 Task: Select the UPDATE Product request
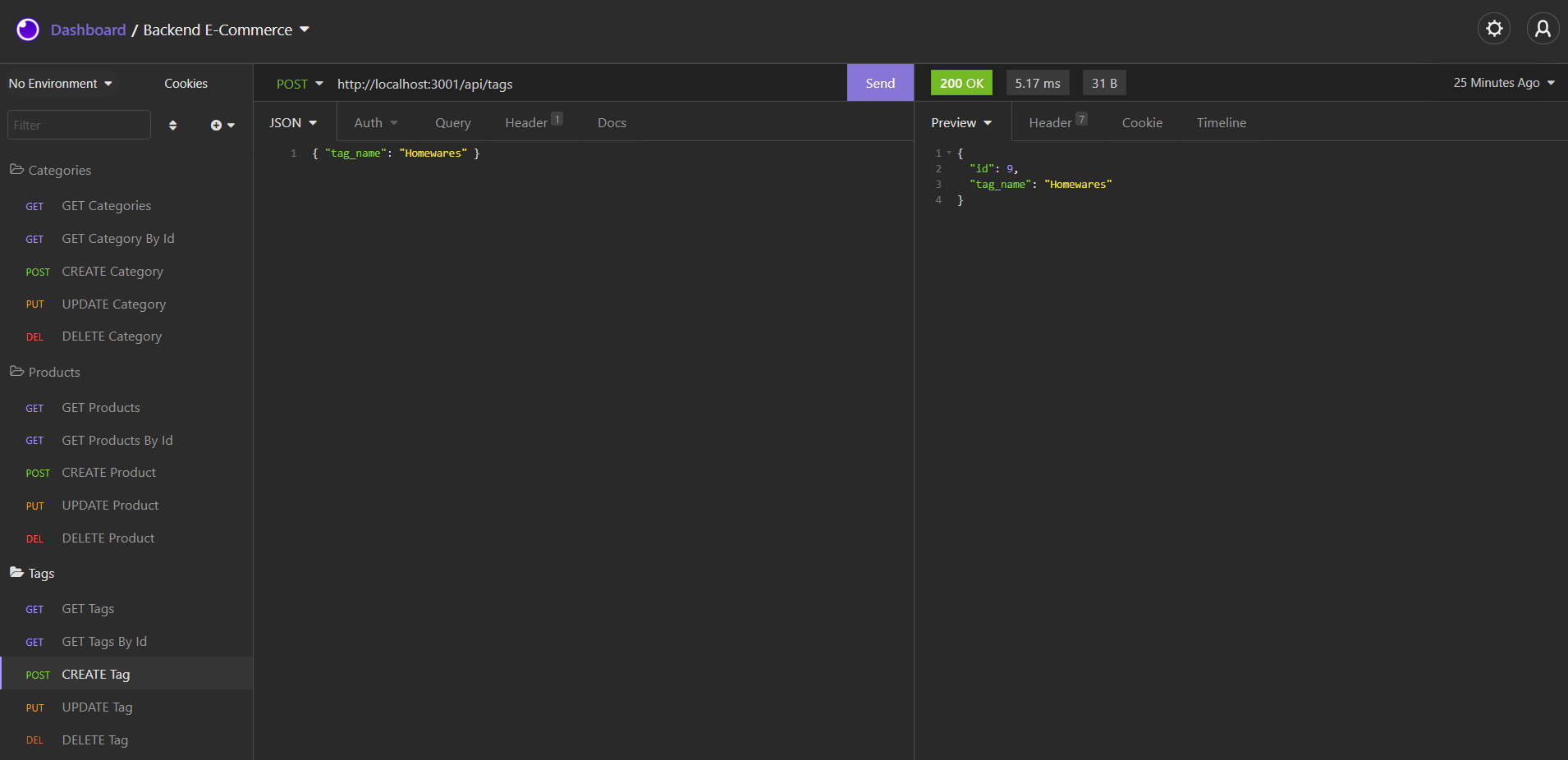point(110,505)
